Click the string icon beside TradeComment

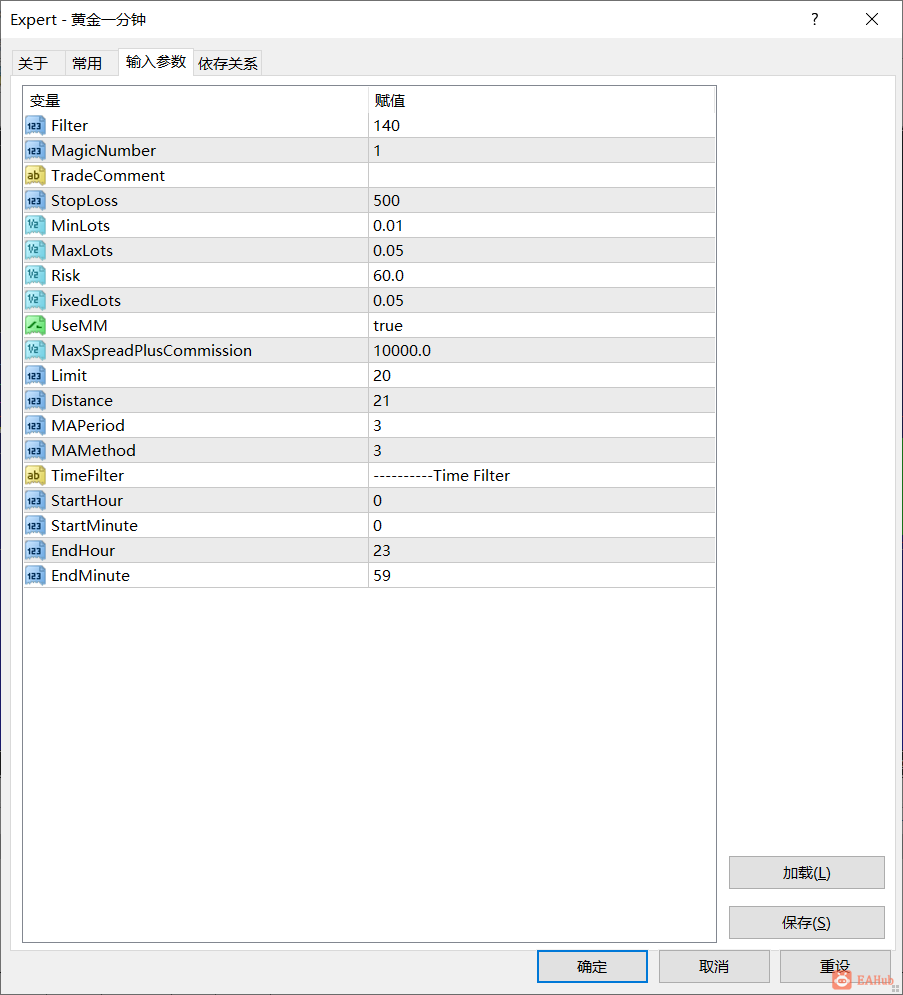35,176
